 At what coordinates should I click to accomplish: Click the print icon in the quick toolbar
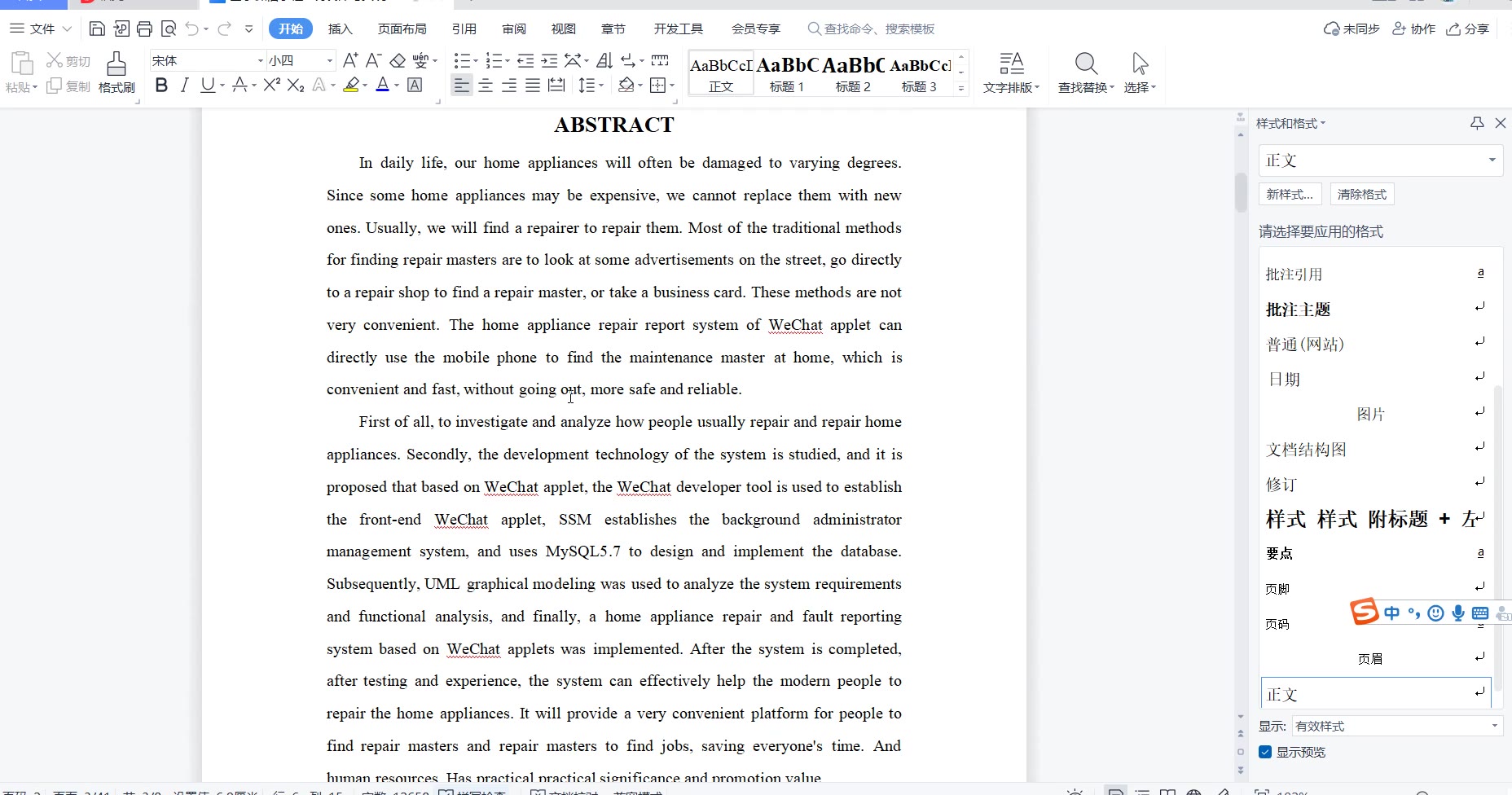[x=144, y=29]
